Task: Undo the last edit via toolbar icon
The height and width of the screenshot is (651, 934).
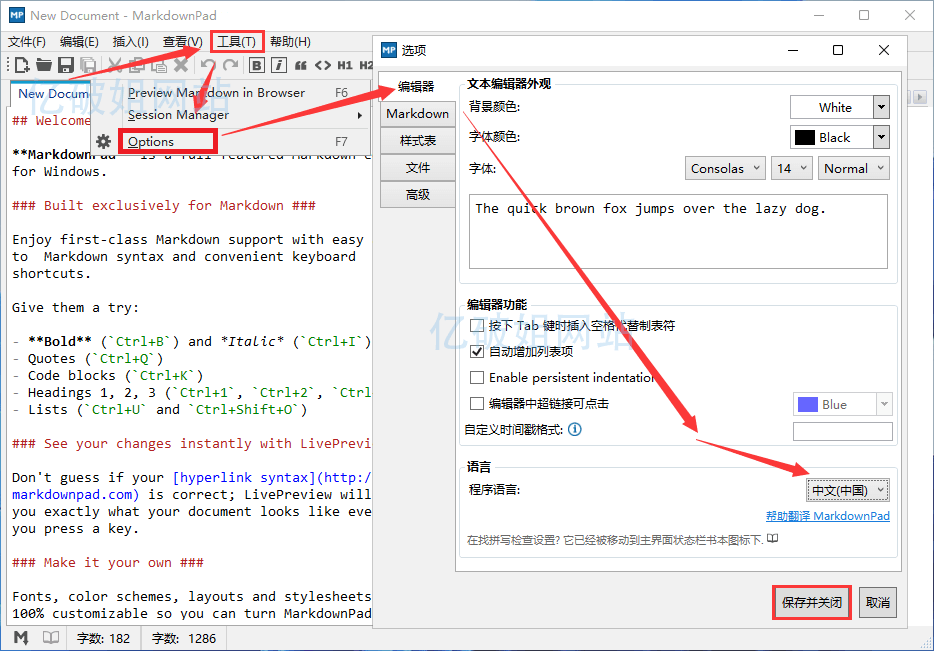Action: point(208,65)
